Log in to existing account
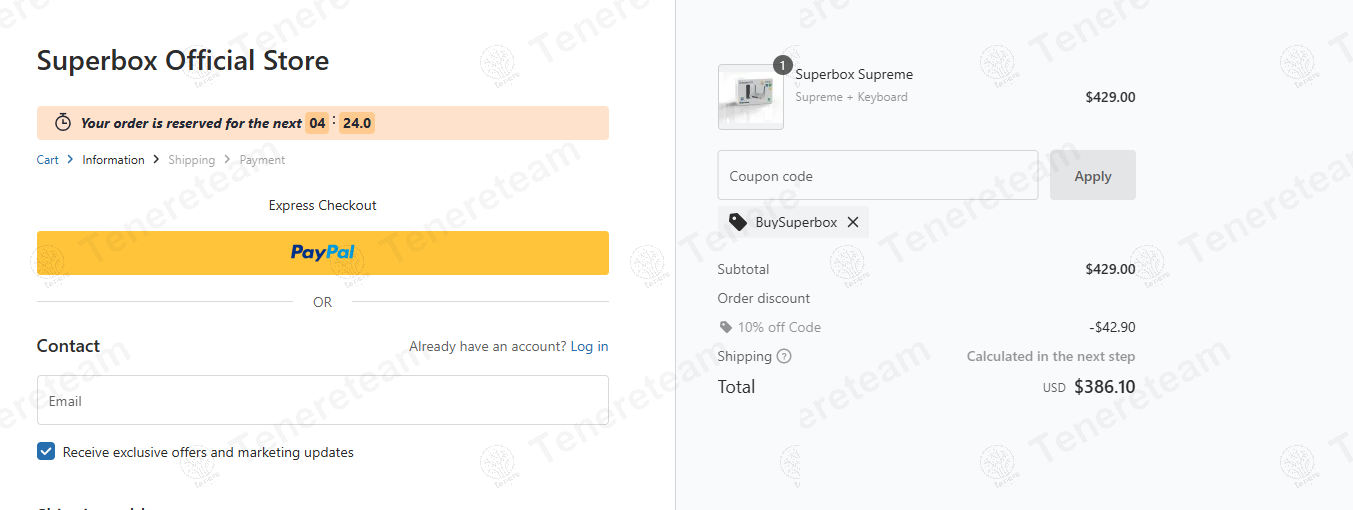The image size is (1353, 510). 589,346
